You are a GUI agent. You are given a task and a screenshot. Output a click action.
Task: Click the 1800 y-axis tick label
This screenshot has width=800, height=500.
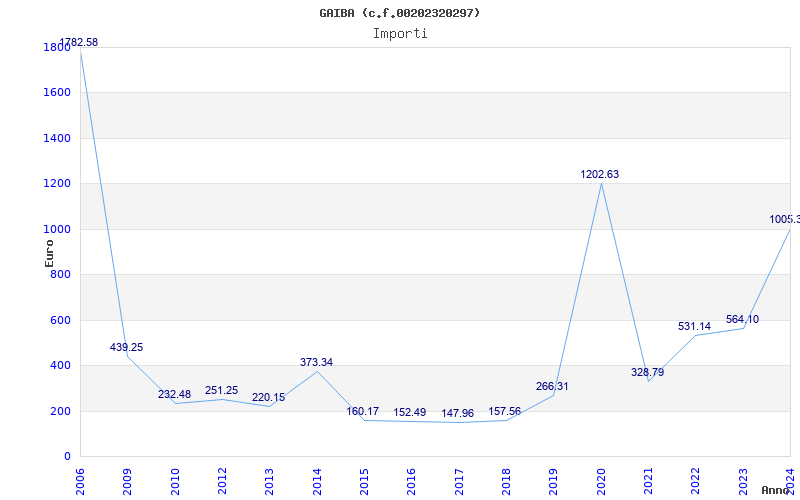[x=57, y=47]
